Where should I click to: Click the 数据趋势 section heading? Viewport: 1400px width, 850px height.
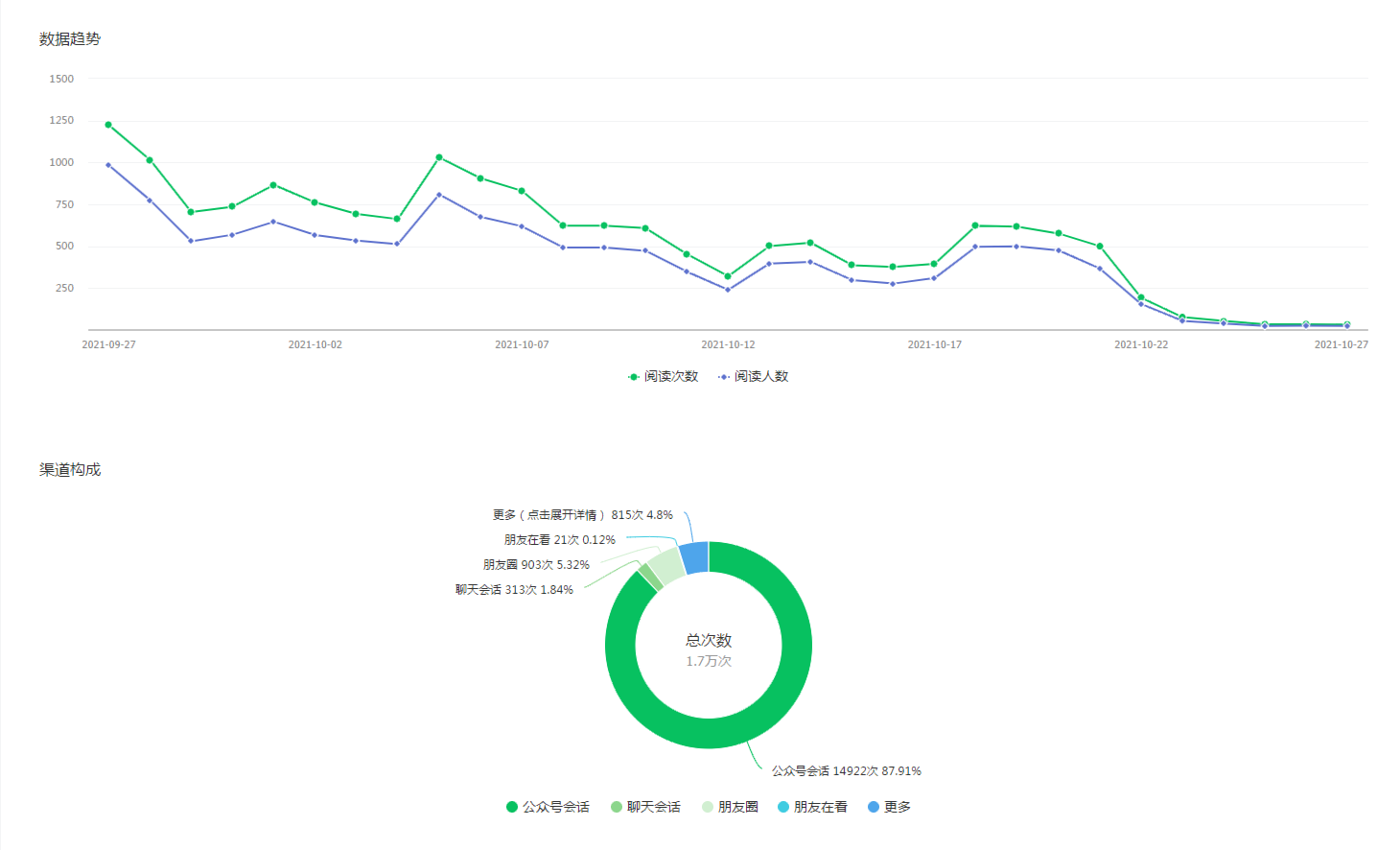click(70, 39)
